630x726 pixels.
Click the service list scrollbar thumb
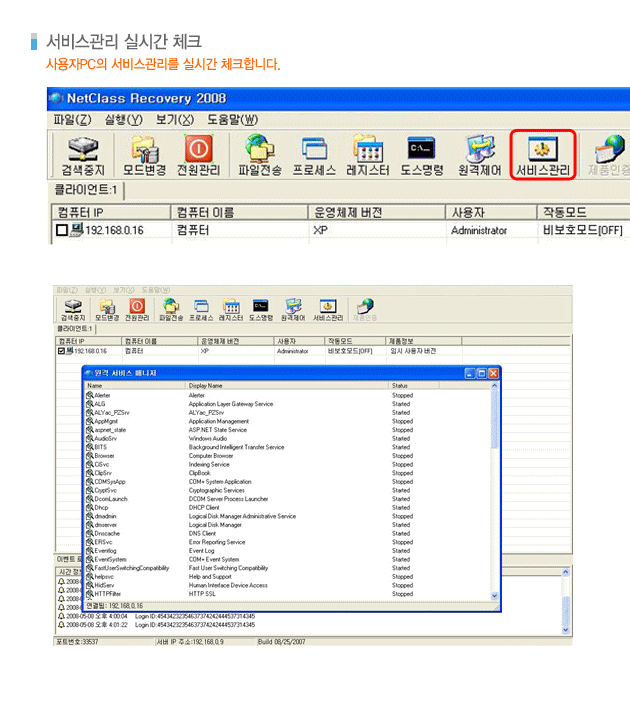pyautogui.click(x=494, y=419)
